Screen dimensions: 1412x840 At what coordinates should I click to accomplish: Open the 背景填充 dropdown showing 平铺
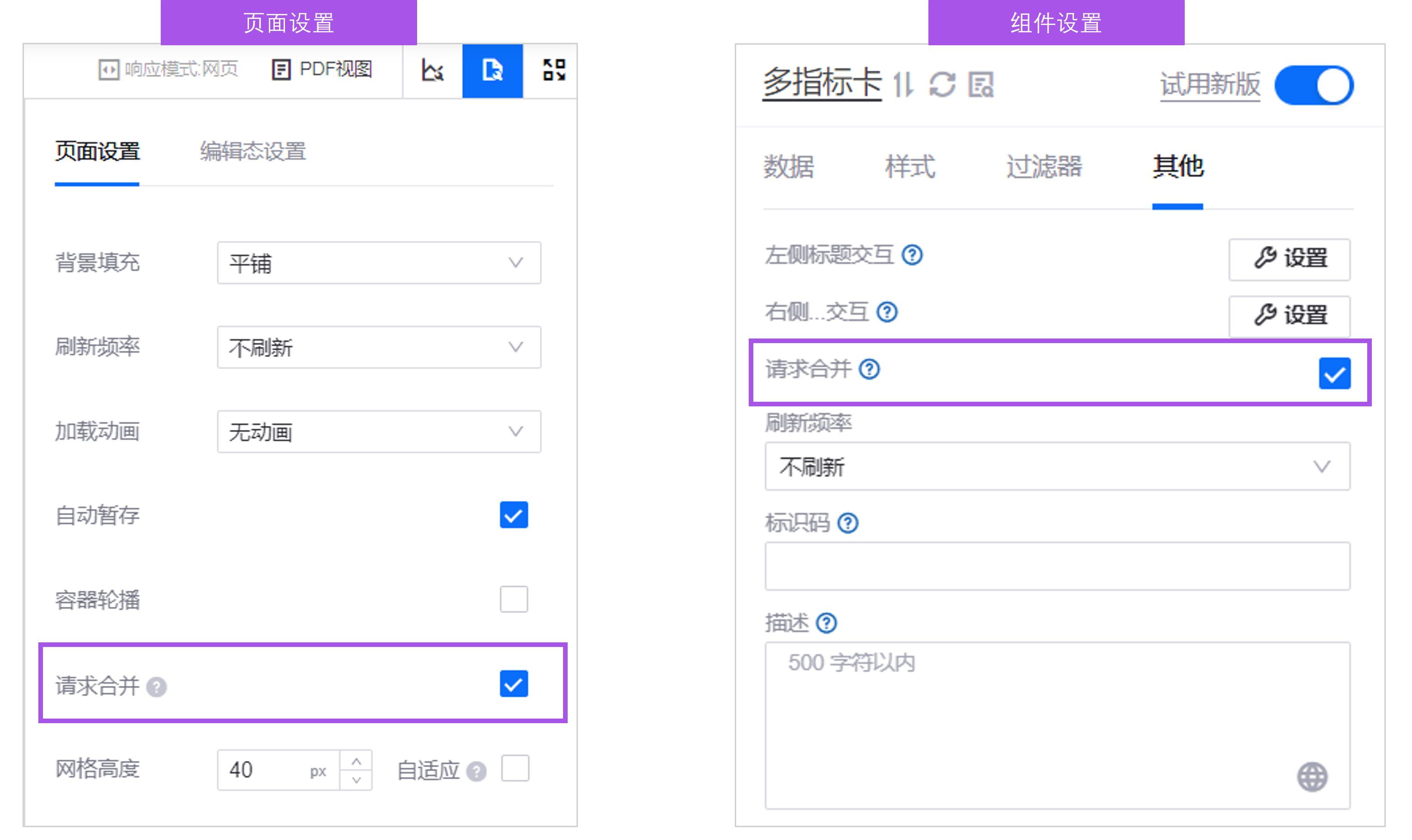click(379, 263)
